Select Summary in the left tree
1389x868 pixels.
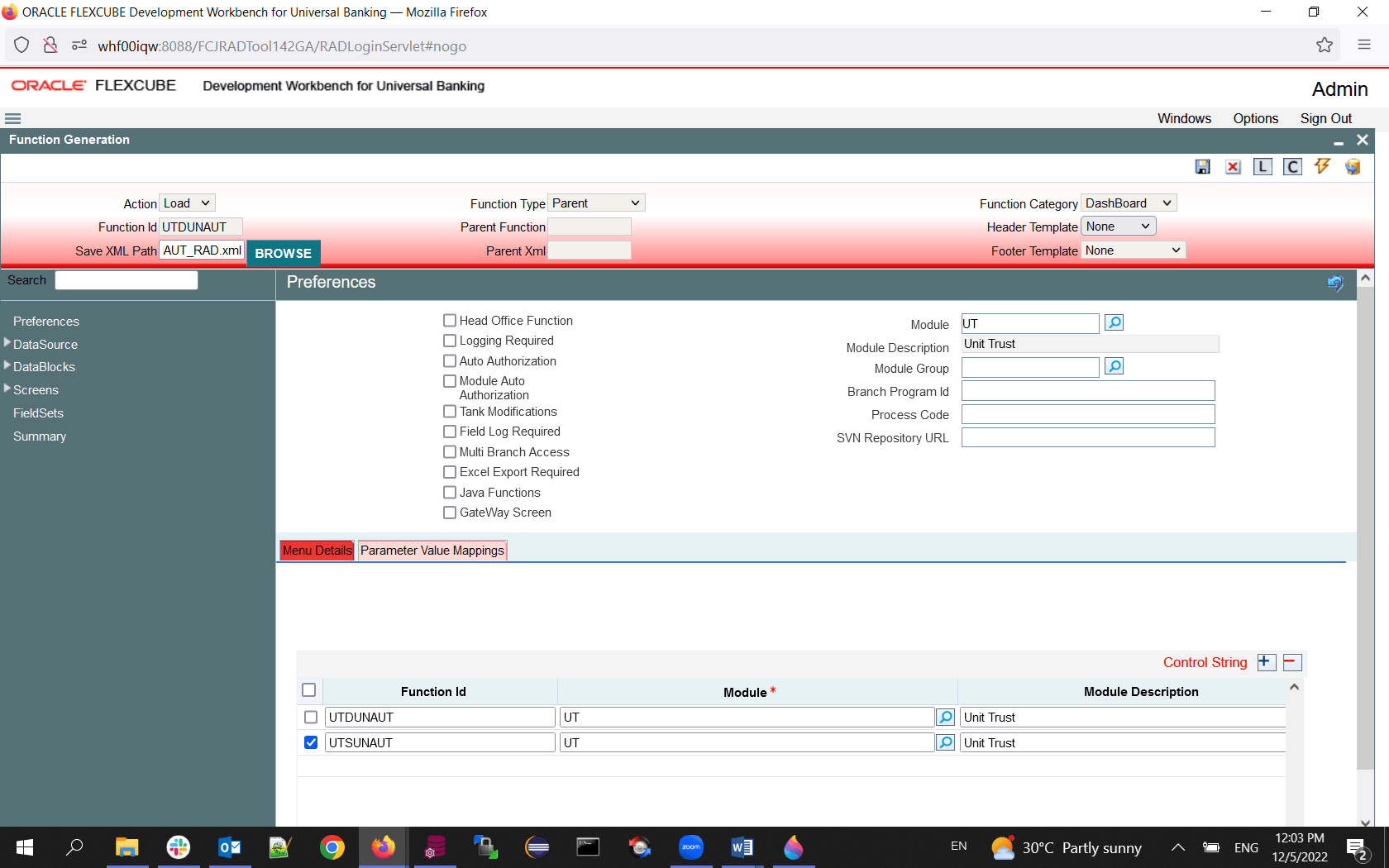point(40,436)
